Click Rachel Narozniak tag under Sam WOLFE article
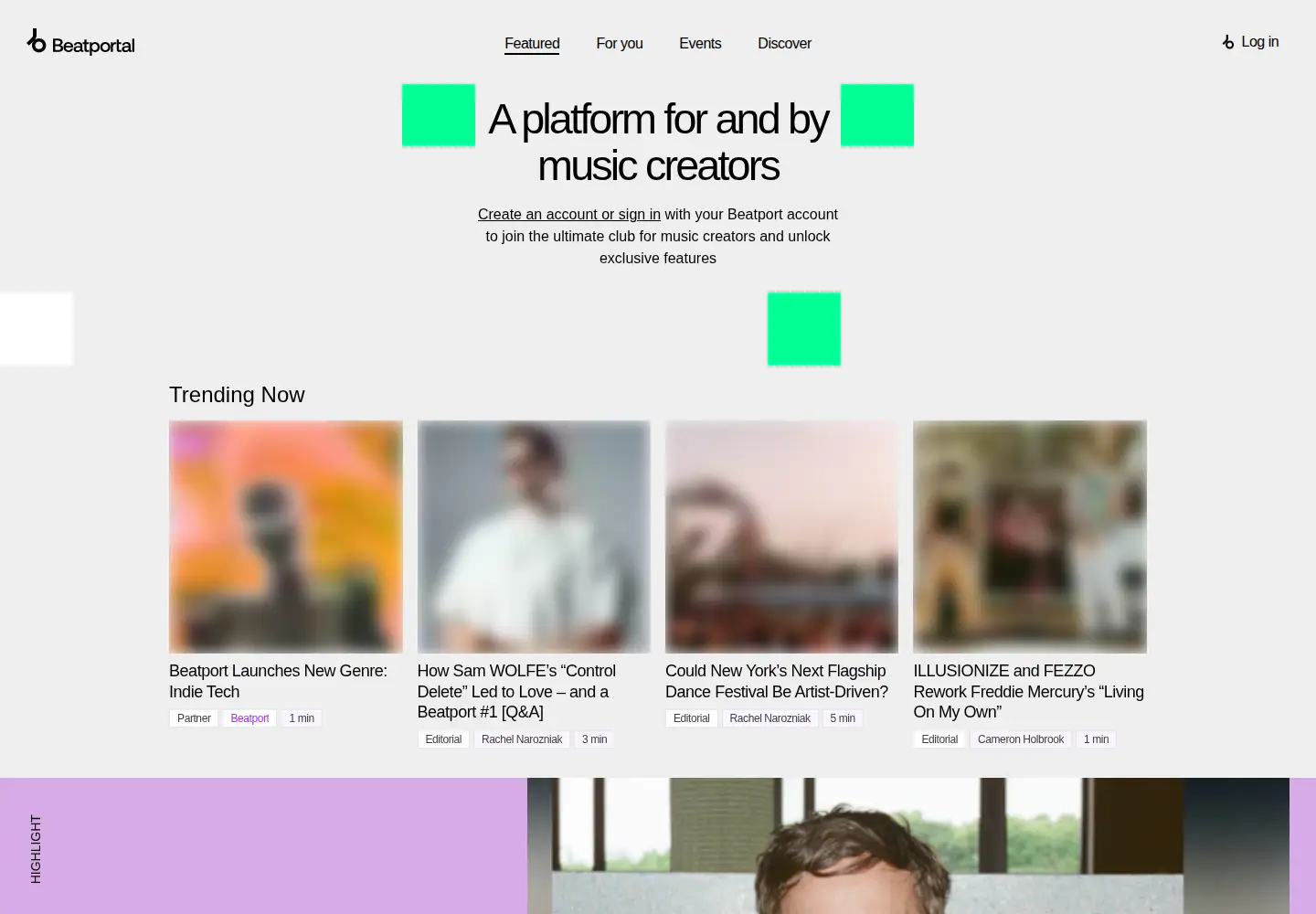1316x914 pixels. point(522,739)
